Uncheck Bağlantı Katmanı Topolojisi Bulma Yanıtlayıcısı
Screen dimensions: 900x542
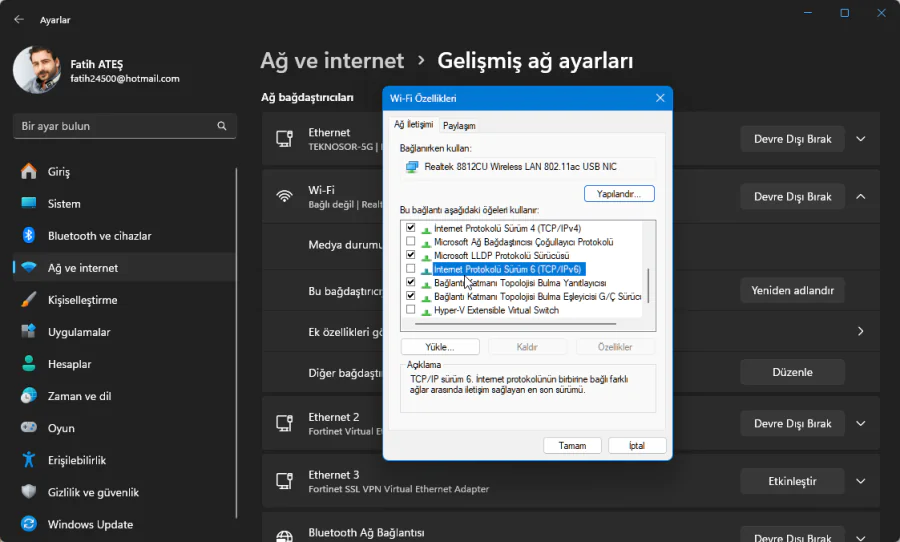[x=410, y=282]
